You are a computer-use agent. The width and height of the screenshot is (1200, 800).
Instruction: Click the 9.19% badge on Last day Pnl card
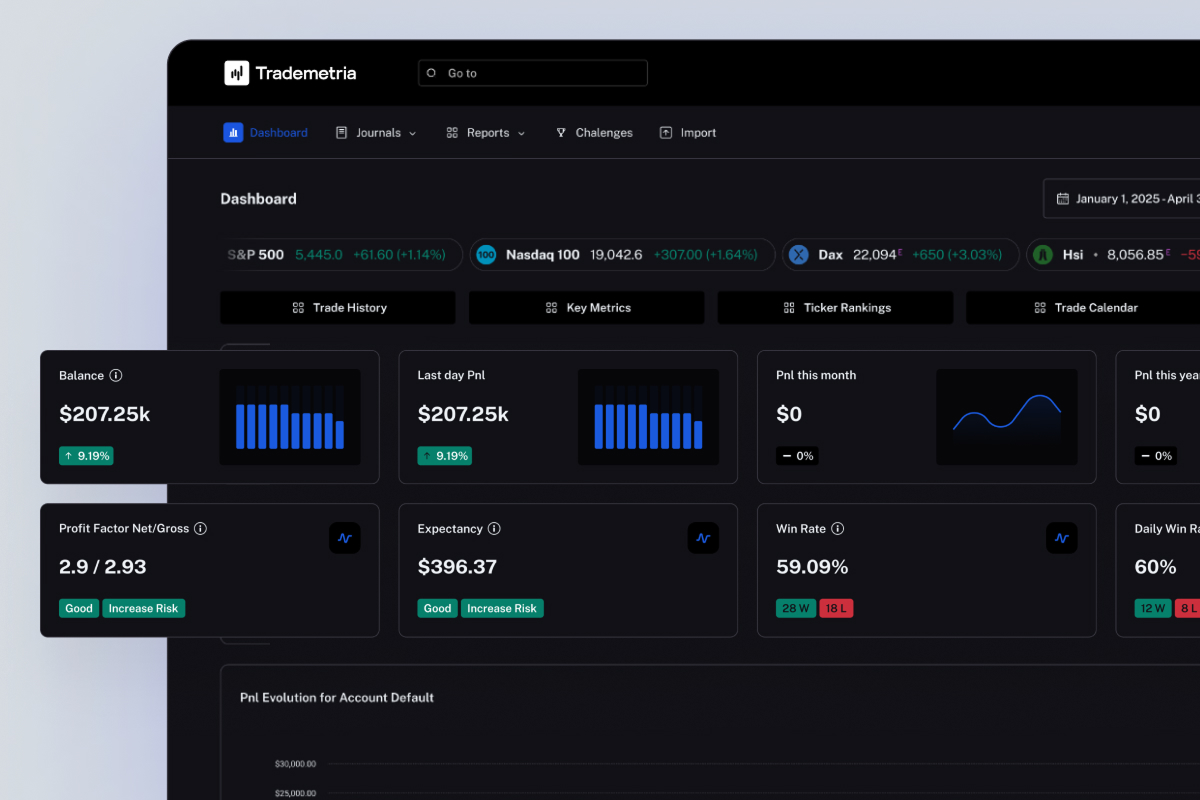click(444, 456)
